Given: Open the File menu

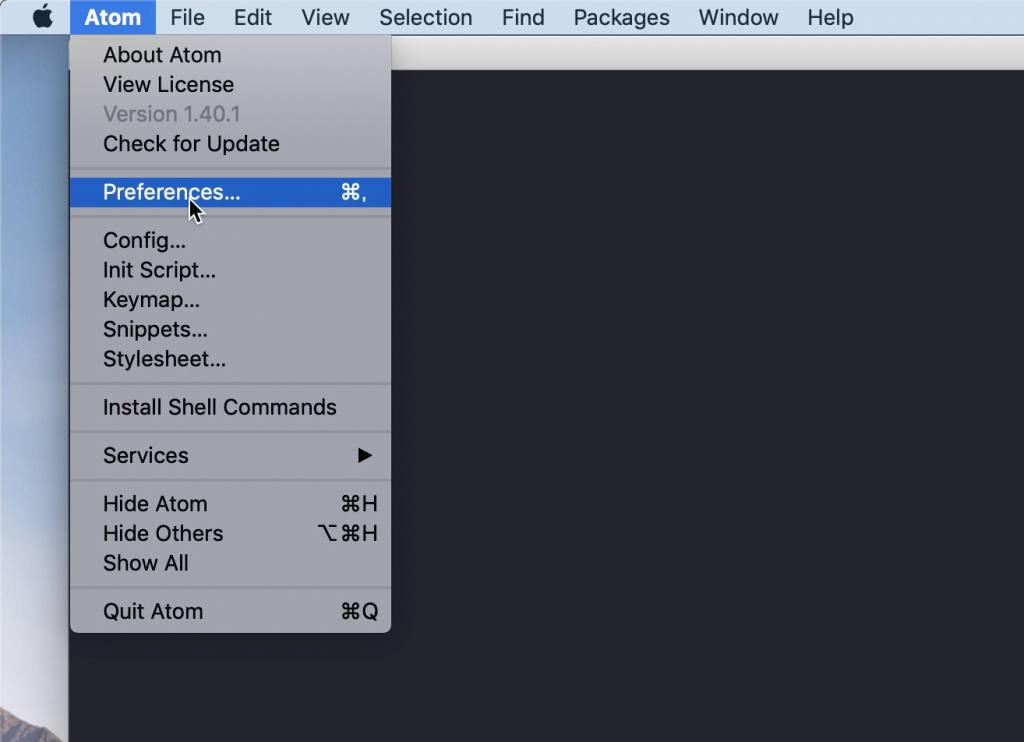Looking at the screenshot, I should (187, 17).
